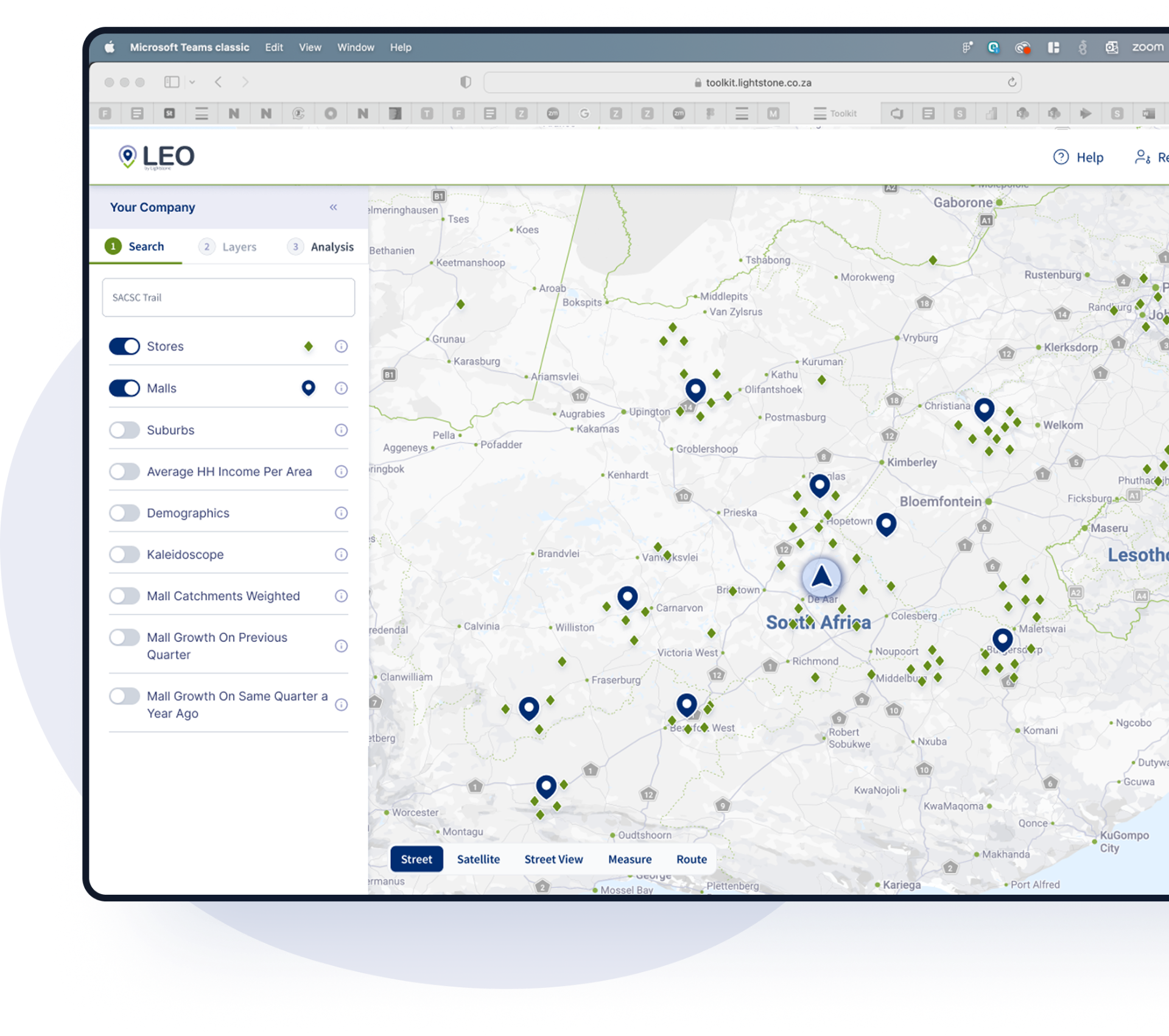Open the Search tab

(x=135, y=247)
